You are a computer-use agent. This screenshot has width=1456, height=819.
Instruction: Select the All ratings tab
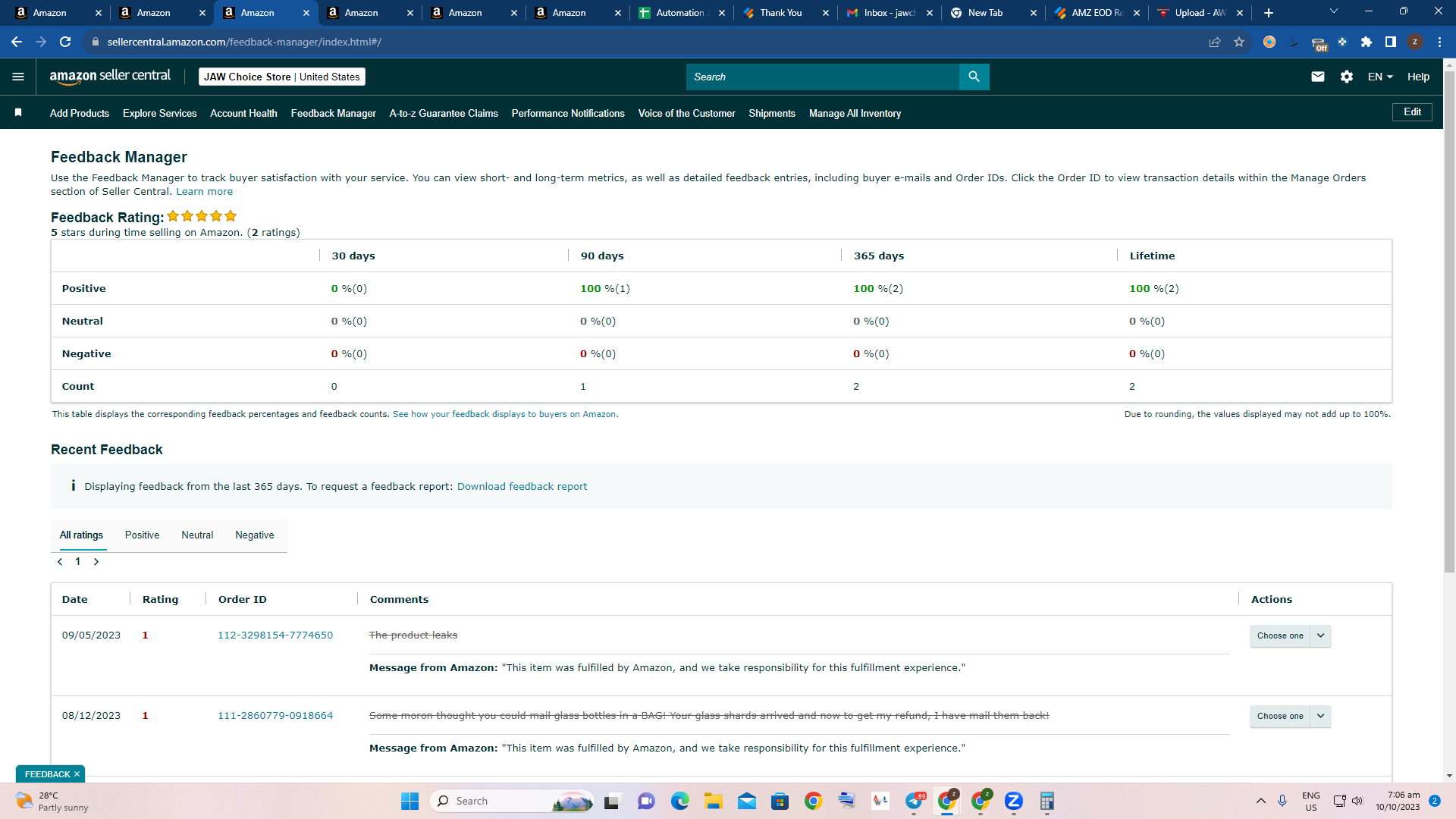pyautogui.click(x=81, y=535)
